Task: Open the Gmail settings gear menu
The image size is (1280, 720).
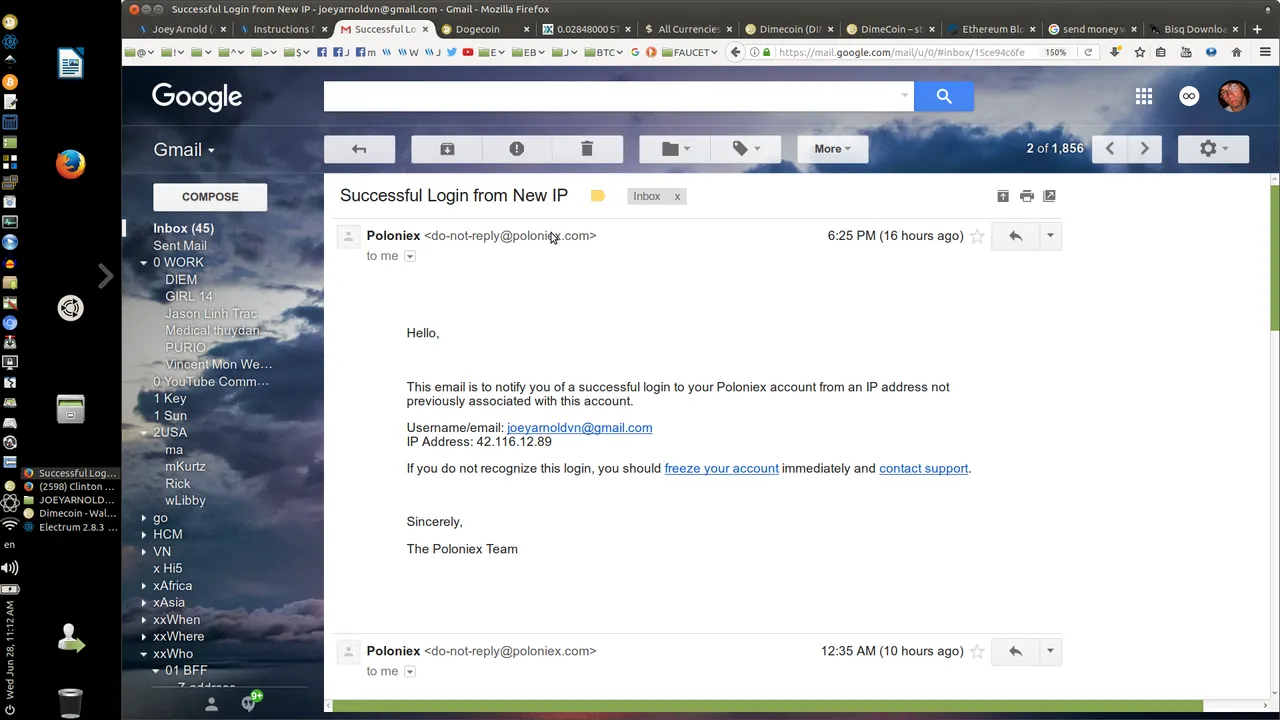Action: pos(1213,149)
